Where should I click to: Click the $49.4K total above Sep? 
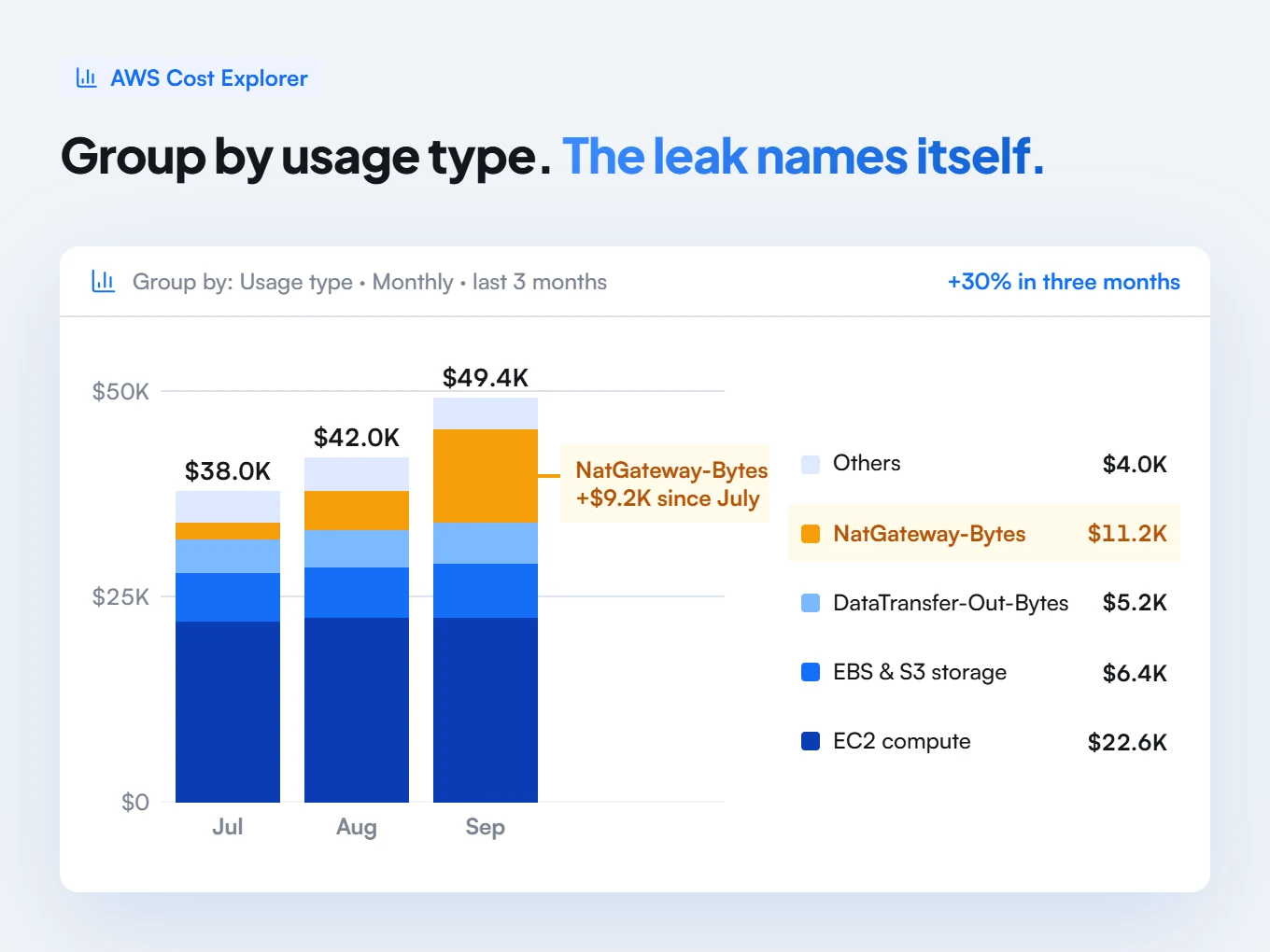[x=486, y=378]
